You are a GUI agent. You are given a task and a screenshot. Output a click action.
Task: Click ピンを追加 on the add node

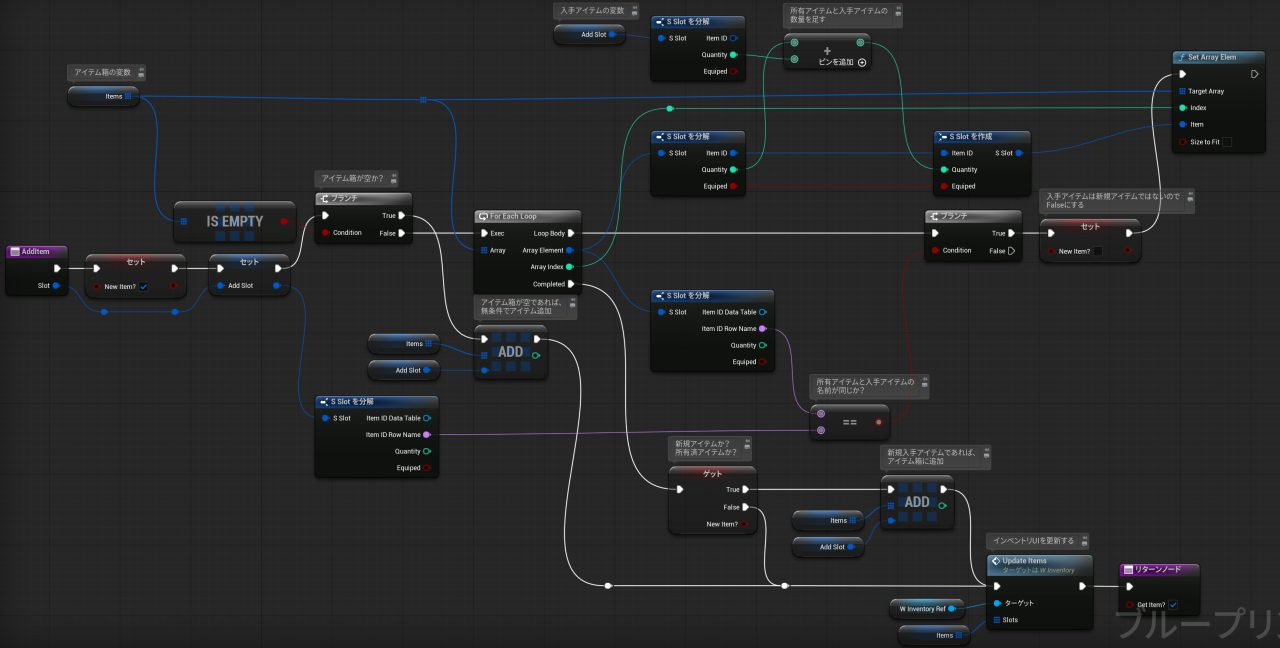pos(861,62)
